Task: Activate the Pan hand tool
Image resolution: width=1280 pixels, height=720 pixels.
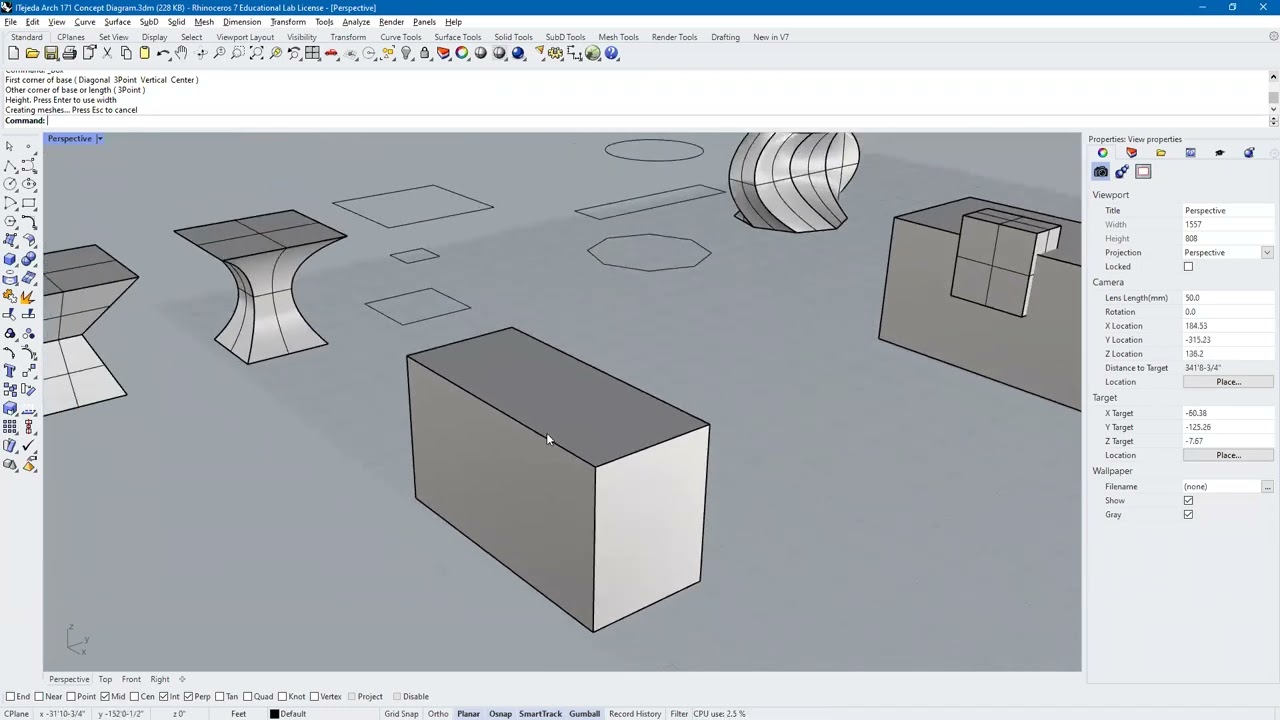Action: coord(181,53)
